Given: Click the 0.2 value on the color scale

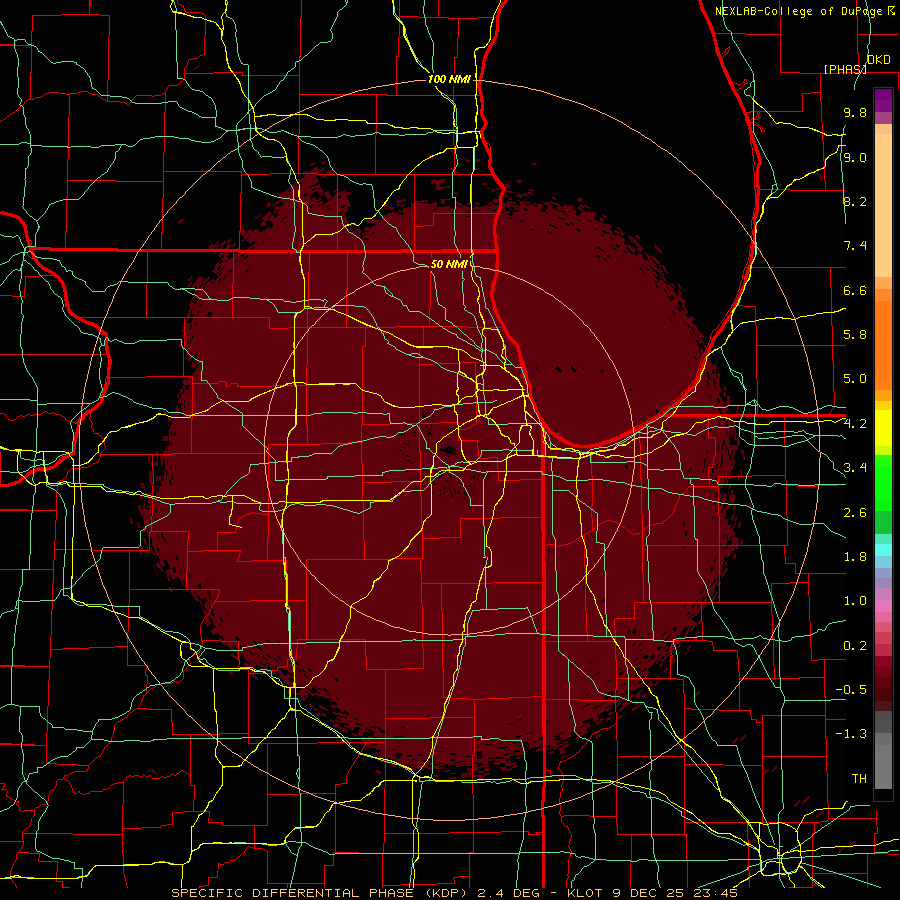Looking at the screenshot, I should (855, 646).
